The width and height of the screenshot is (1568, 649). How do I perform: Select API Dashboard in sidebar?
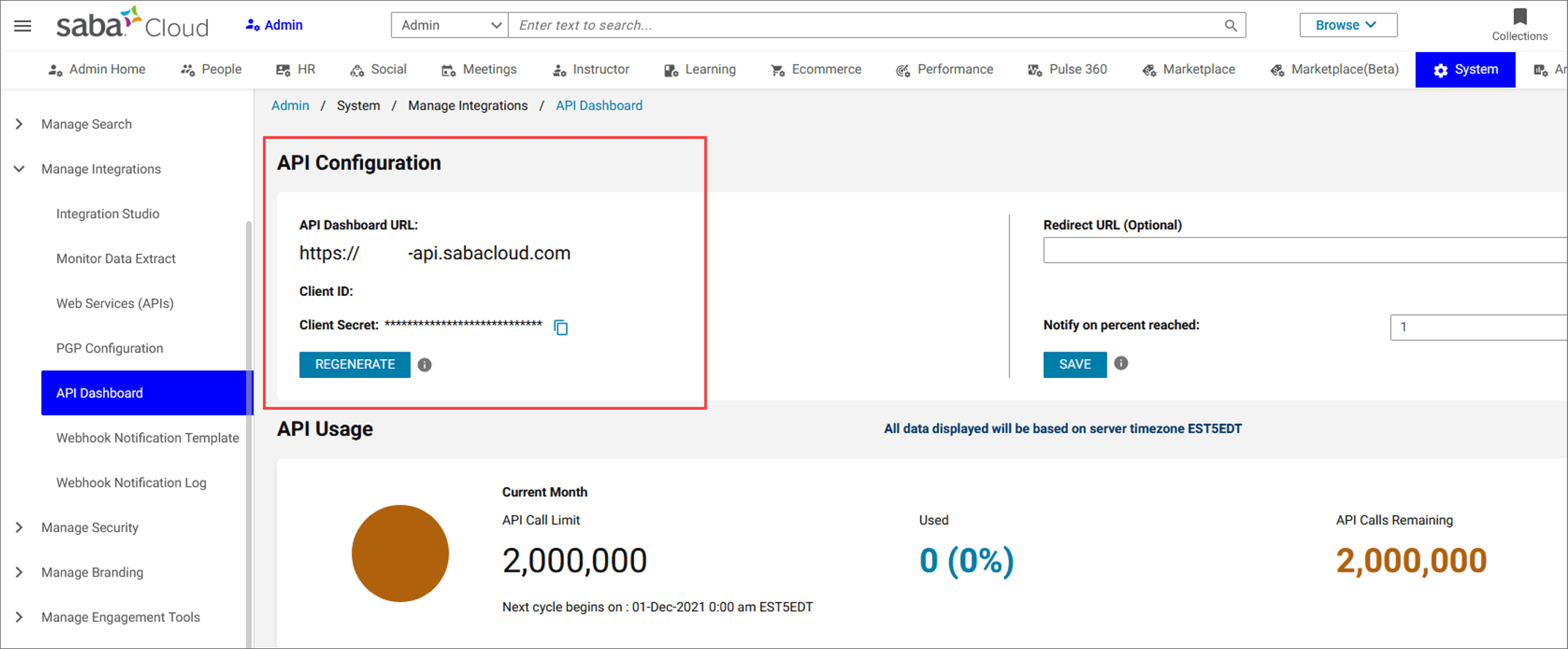point(147,393)
